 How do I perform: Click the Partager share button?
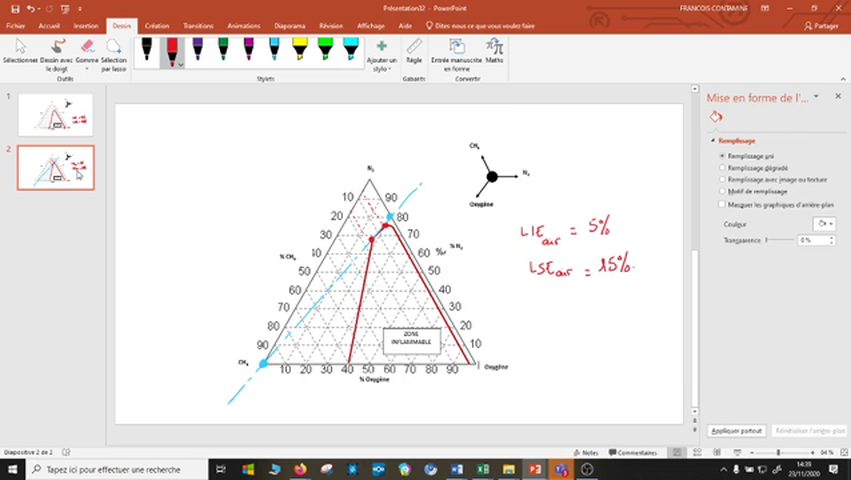click(820, 25)
